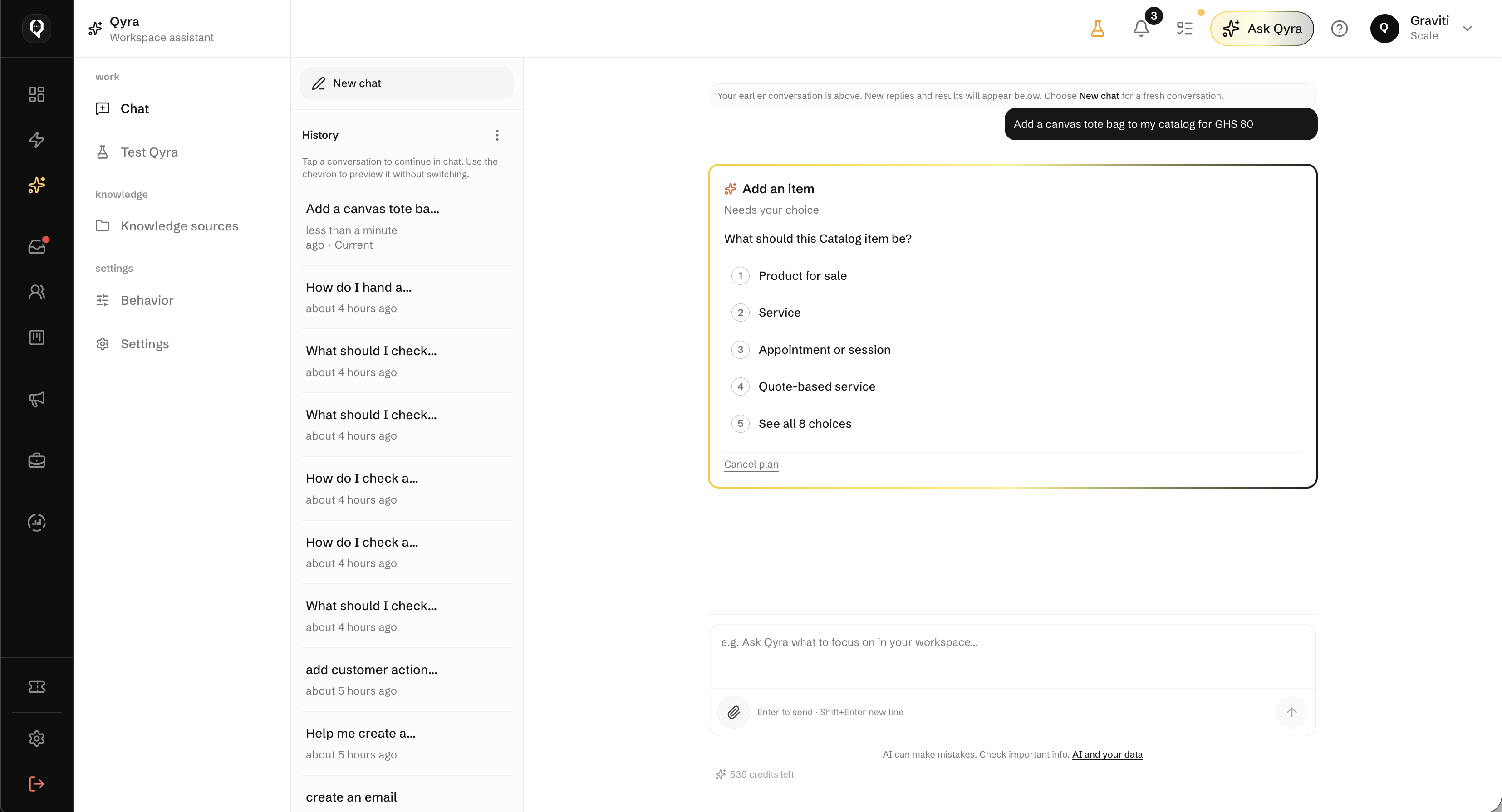Click the user message about canvas tote bag
Screen dimensions: 1502x812
point(1160,124)
